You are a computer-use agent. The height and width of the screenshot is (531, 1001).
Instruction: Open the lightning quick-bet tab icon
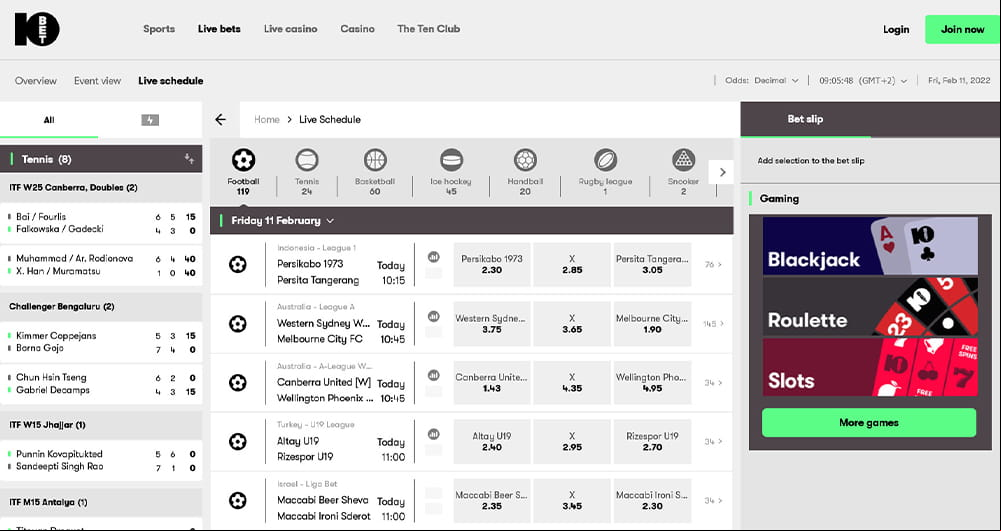pyautogui.click(x=150, y=120)
